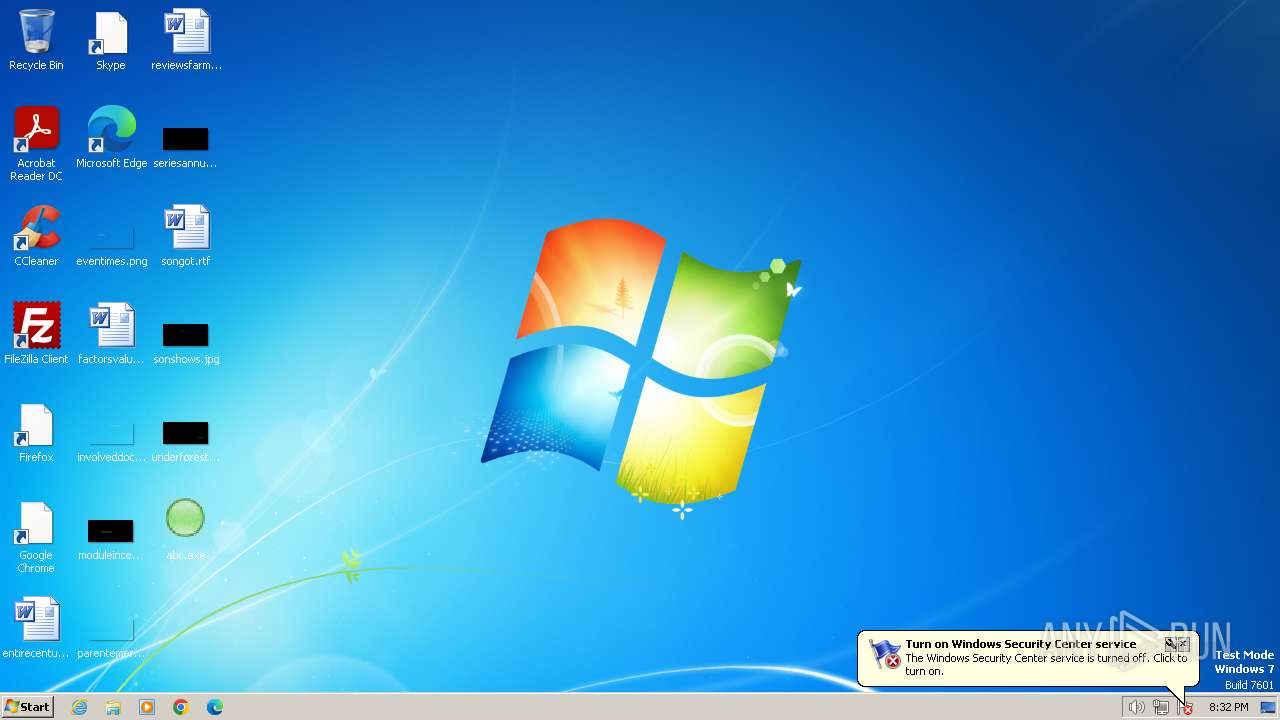Open notification balloon options wrench icon
1280x720 pixels.
[x=1170, y=644]
